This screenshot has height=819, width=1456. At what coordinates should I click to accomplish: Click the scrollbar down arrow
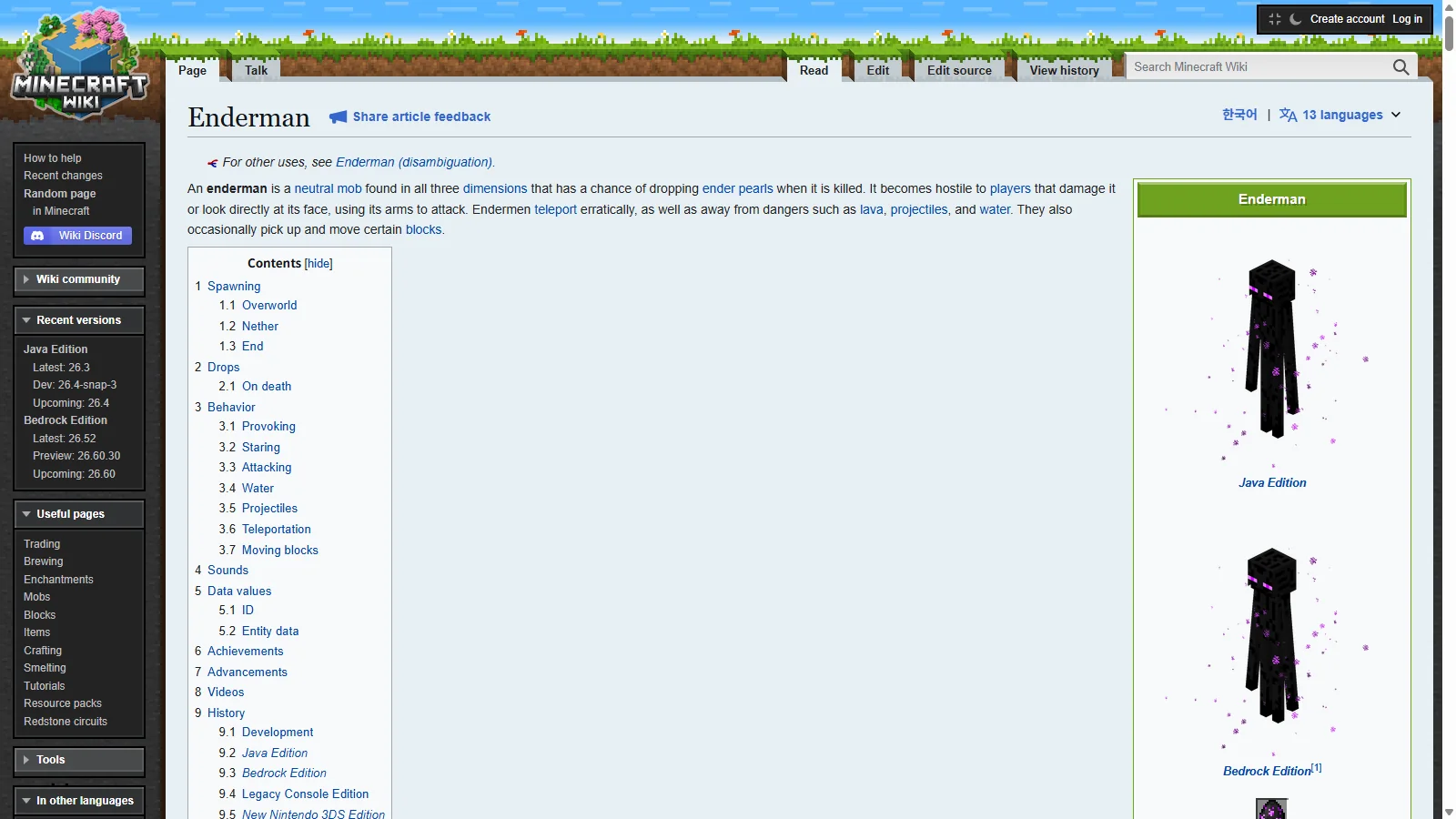point(1449,812)
